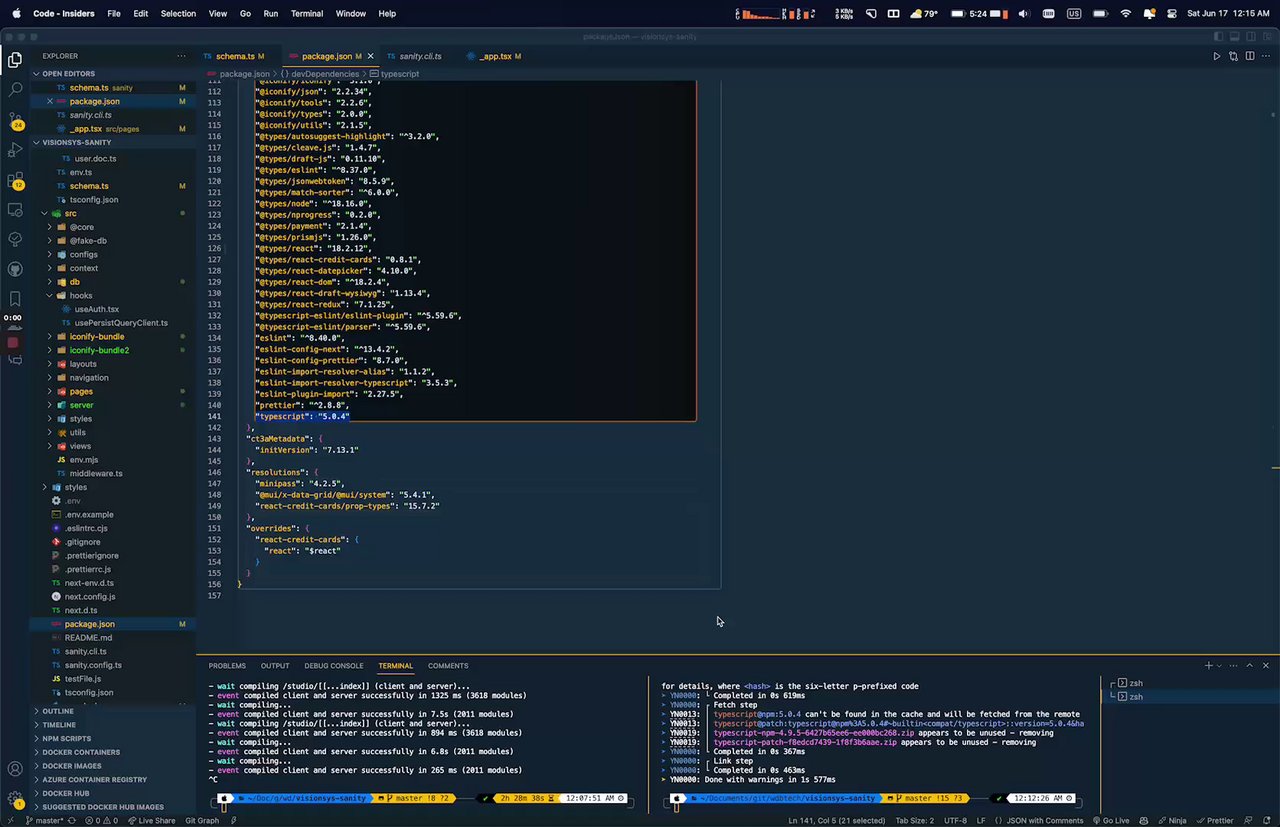
Task: Open Extensions view with 12 badge
Action: [x=15, y=181]
